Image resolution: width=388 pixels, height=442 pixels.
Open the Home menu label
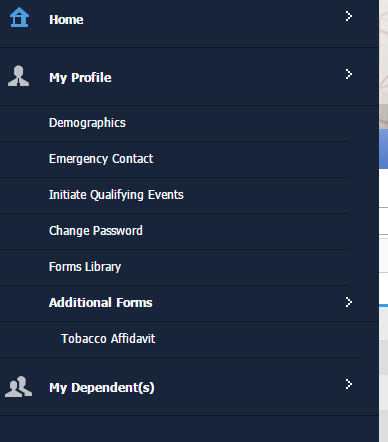pyautogui.click(x=66, y=20)
